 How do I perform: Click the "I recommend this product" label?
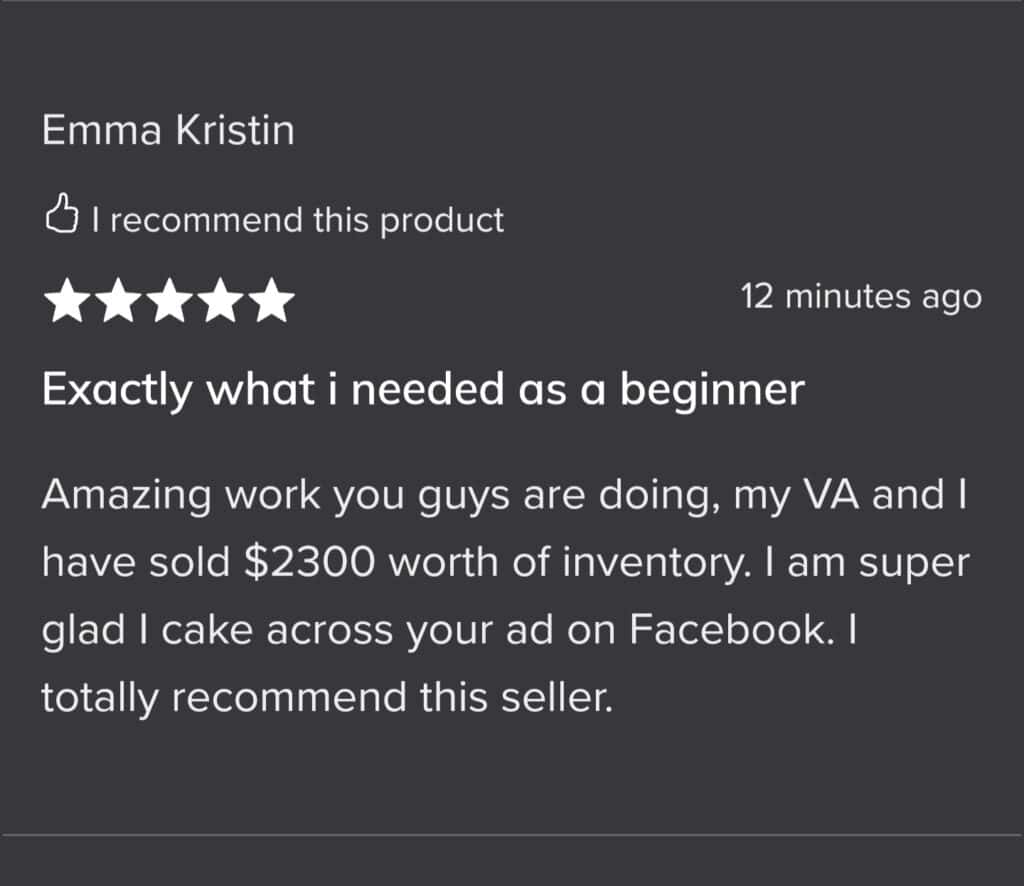(x=297, y=219)
